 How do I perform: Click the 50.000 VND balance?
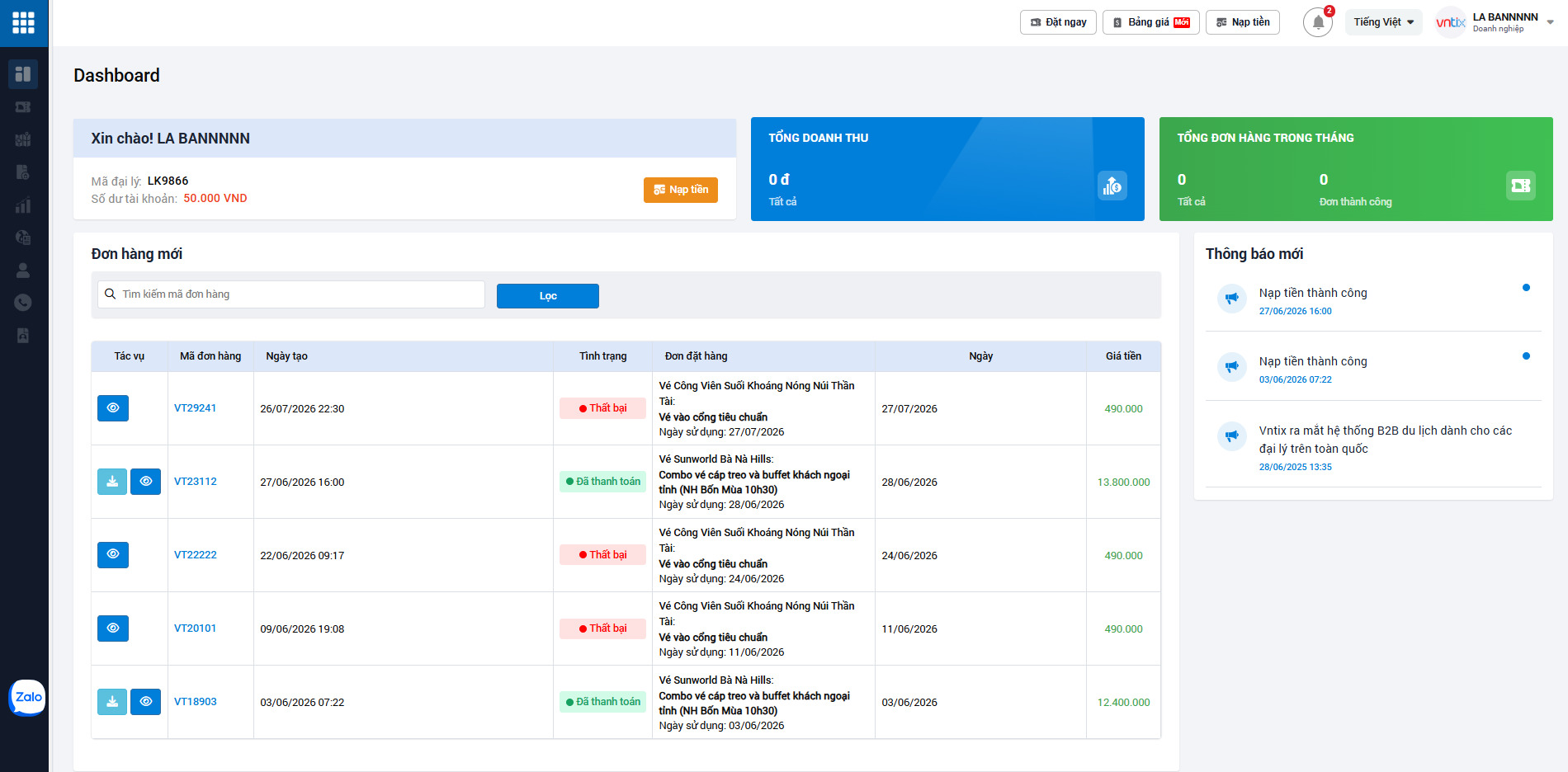(x=215, y=198)
